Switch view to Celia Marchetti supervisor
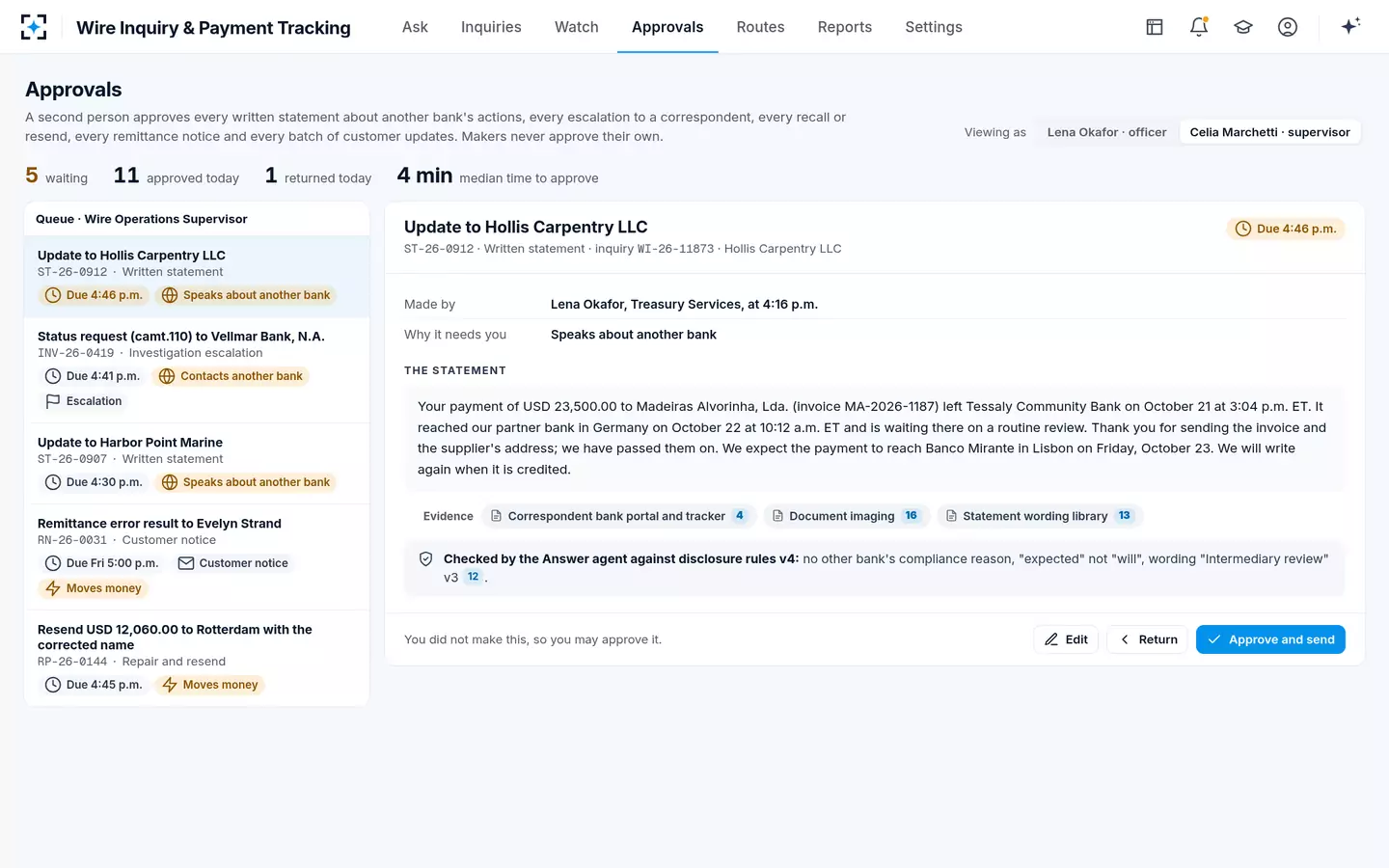Viewport: 1389px width, 868px height. 1269,132
